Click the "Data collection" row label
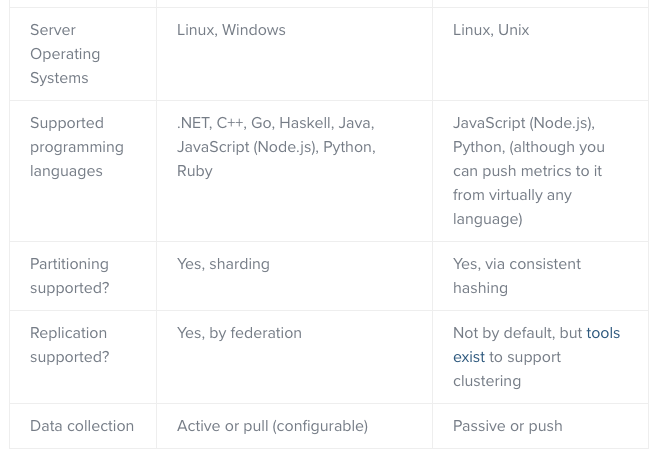Viewport: 655px width, 456px height. click(x=82, y=426)
